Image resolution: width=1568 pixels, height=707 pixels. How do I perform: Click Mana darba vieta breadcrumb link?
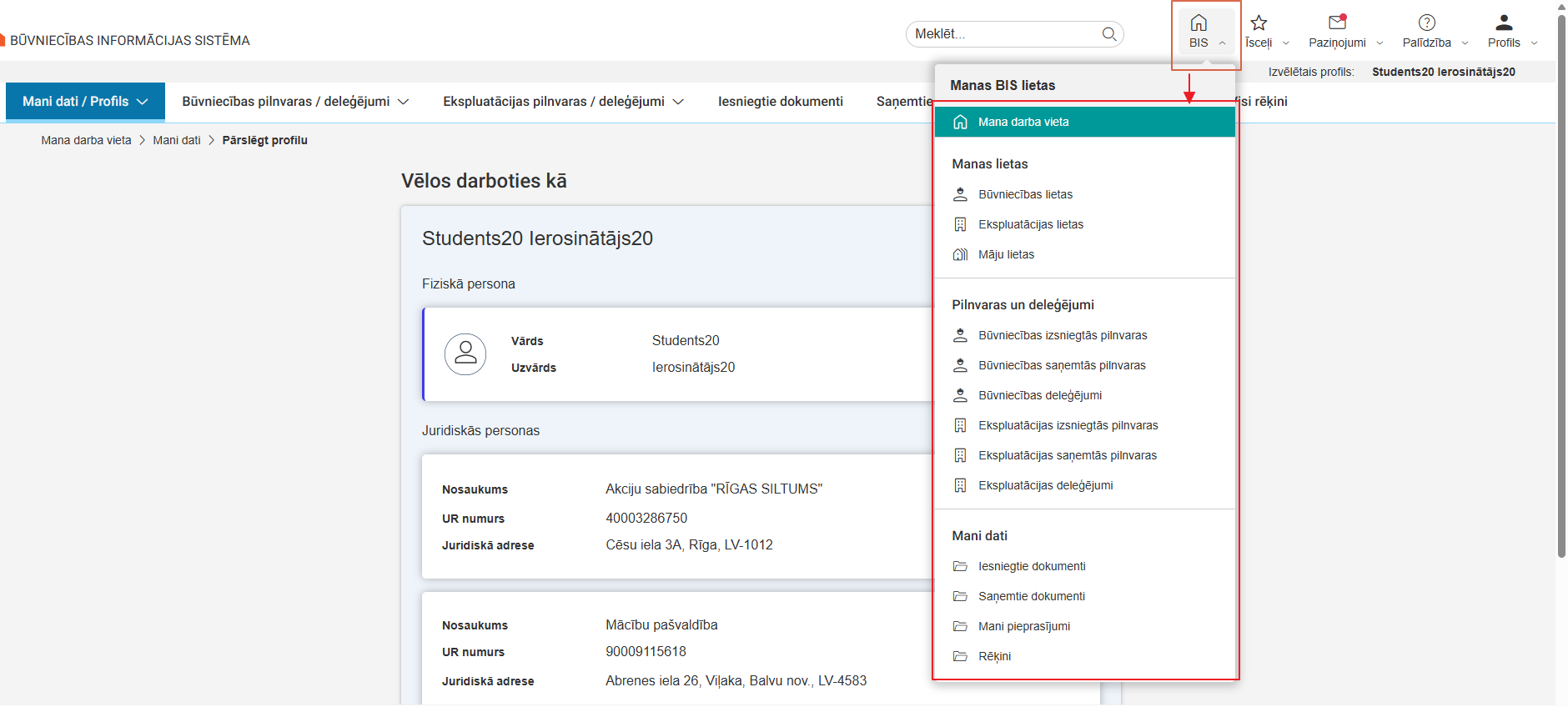(86, 141)
